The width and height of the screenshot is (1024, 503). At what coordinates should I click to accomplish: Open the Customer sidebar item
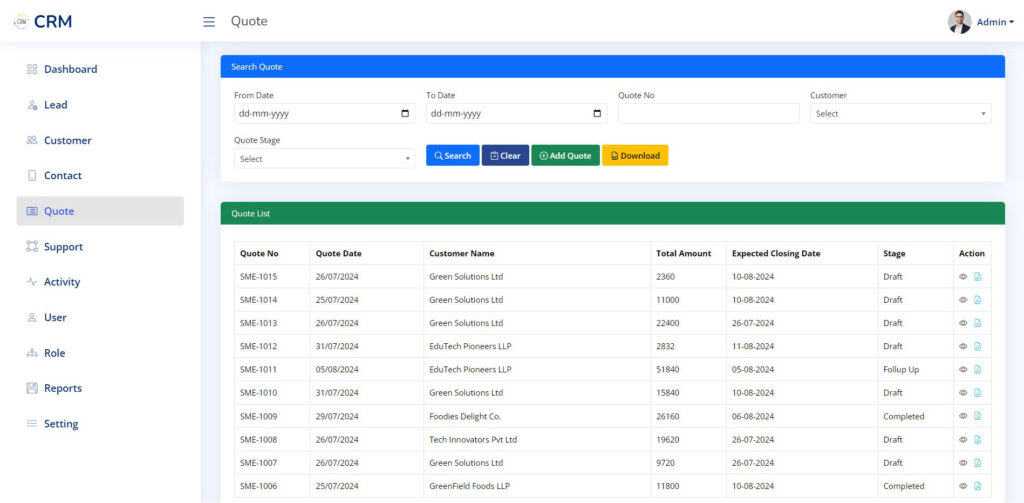tap(100, 140)
